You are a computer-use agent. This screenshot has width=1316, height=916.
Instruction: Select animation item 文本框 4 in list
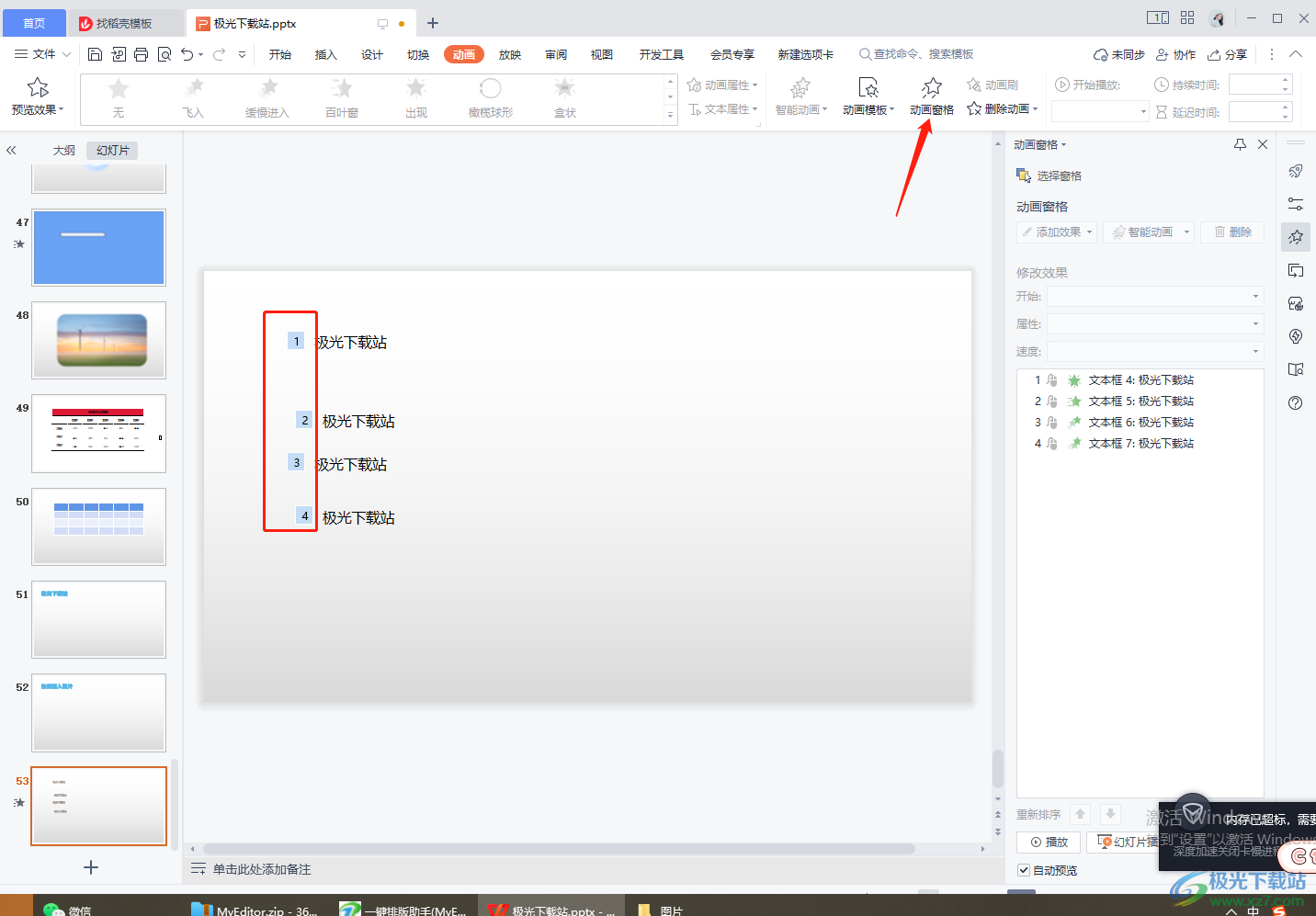point(1140,379)
